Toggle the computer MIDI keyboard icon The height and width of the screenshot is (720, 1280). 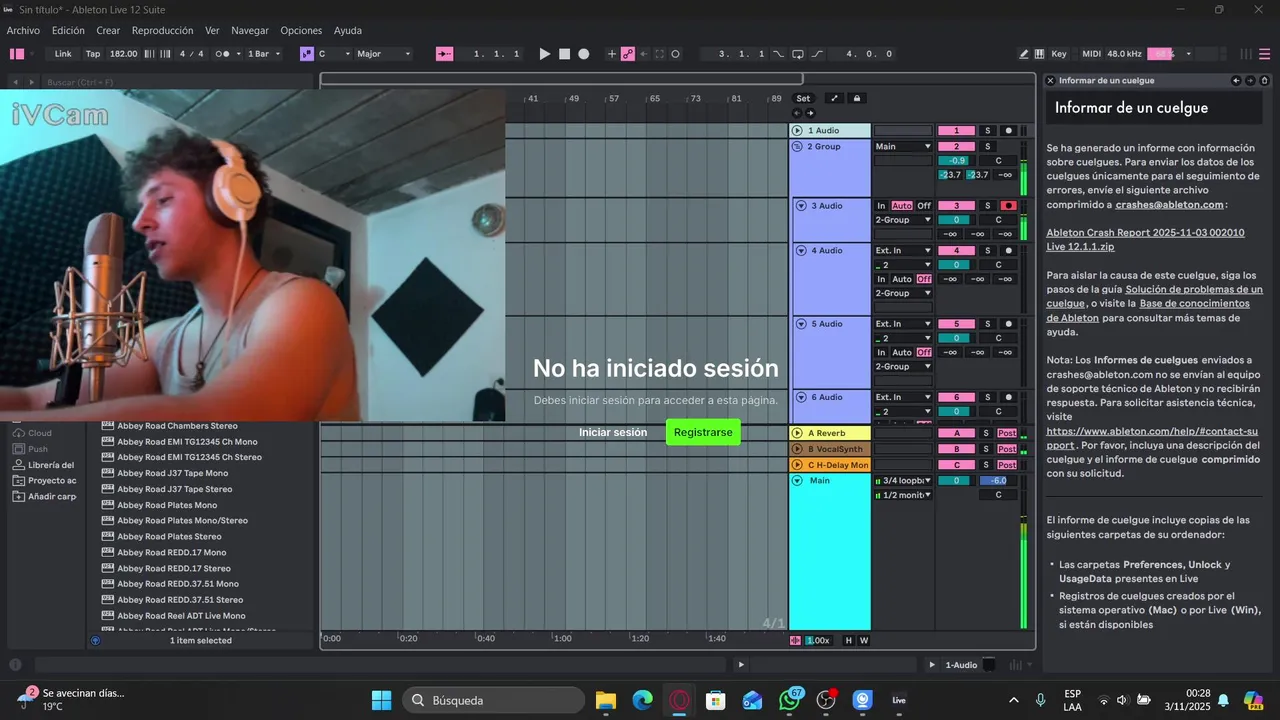pos(1040,54)
